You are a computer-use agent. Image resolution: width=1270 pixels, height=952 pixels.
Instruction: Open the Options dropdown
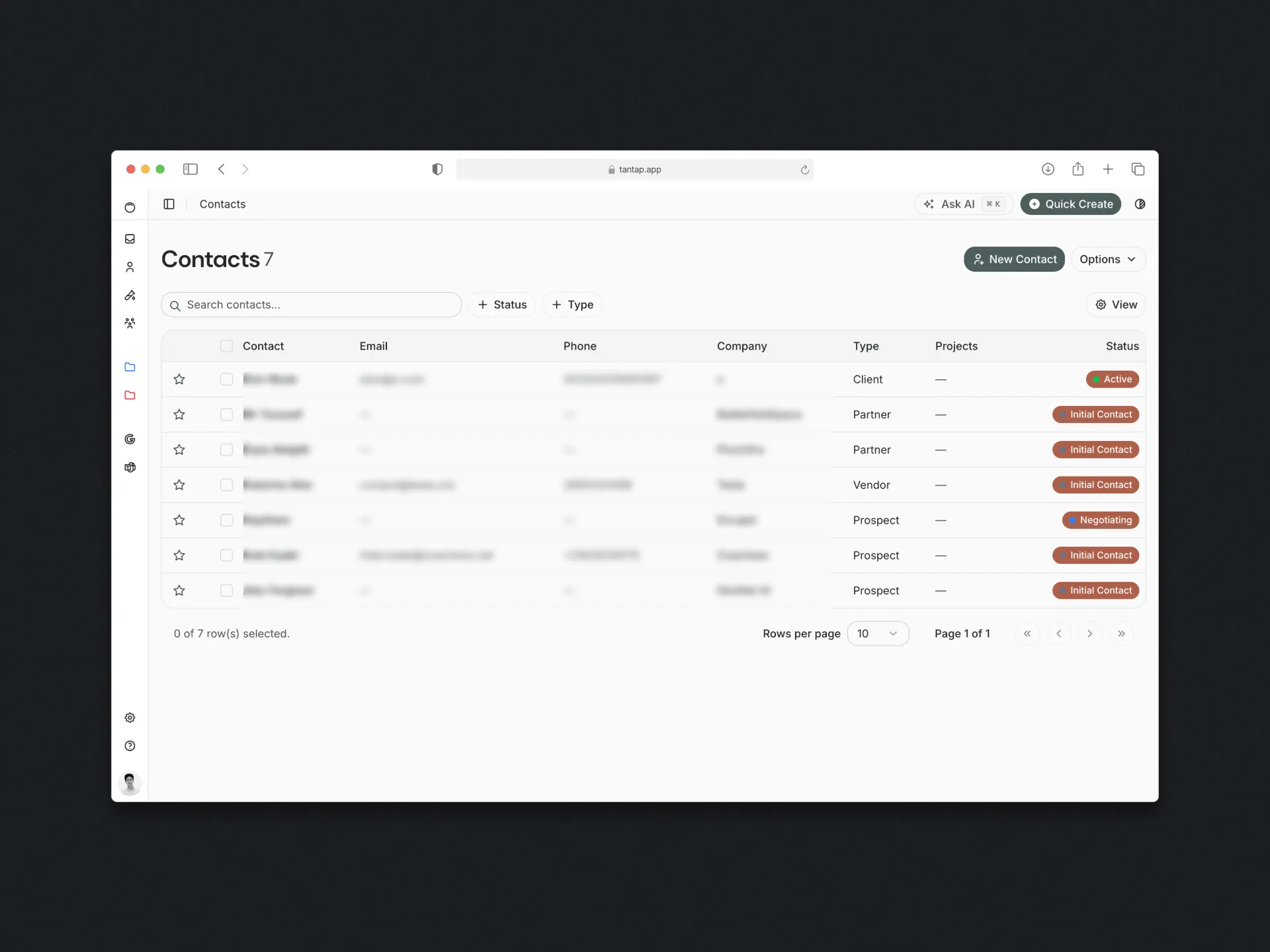pos(1107,259)
